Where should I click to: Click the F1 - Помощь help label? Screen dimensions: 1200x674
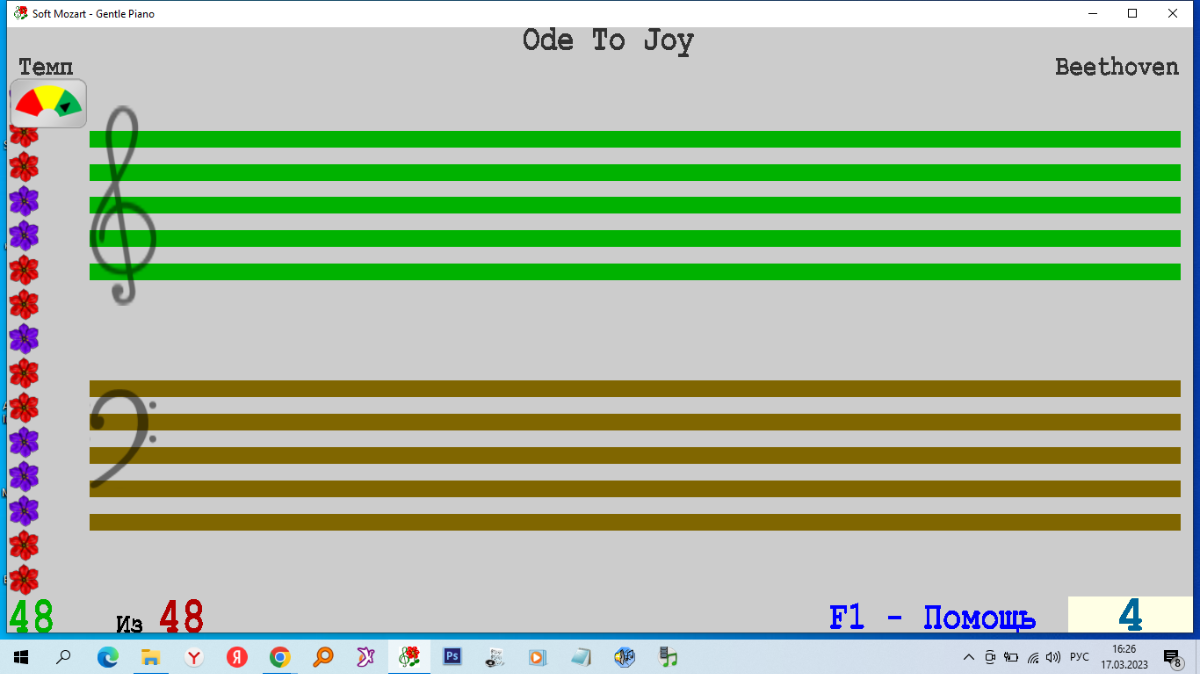pos(932,617)
